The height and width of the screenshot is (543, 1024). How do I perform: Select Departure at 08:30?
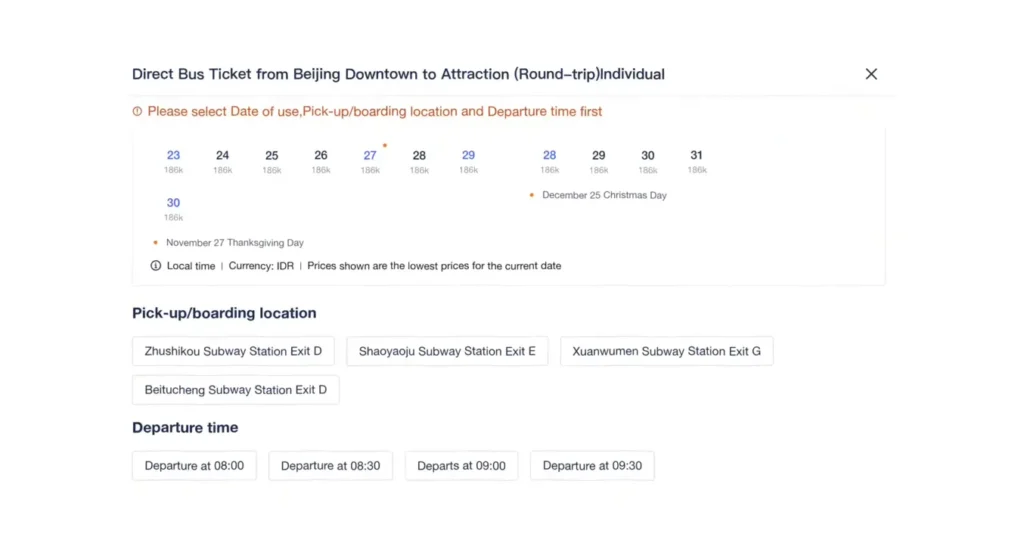point(330,466)
